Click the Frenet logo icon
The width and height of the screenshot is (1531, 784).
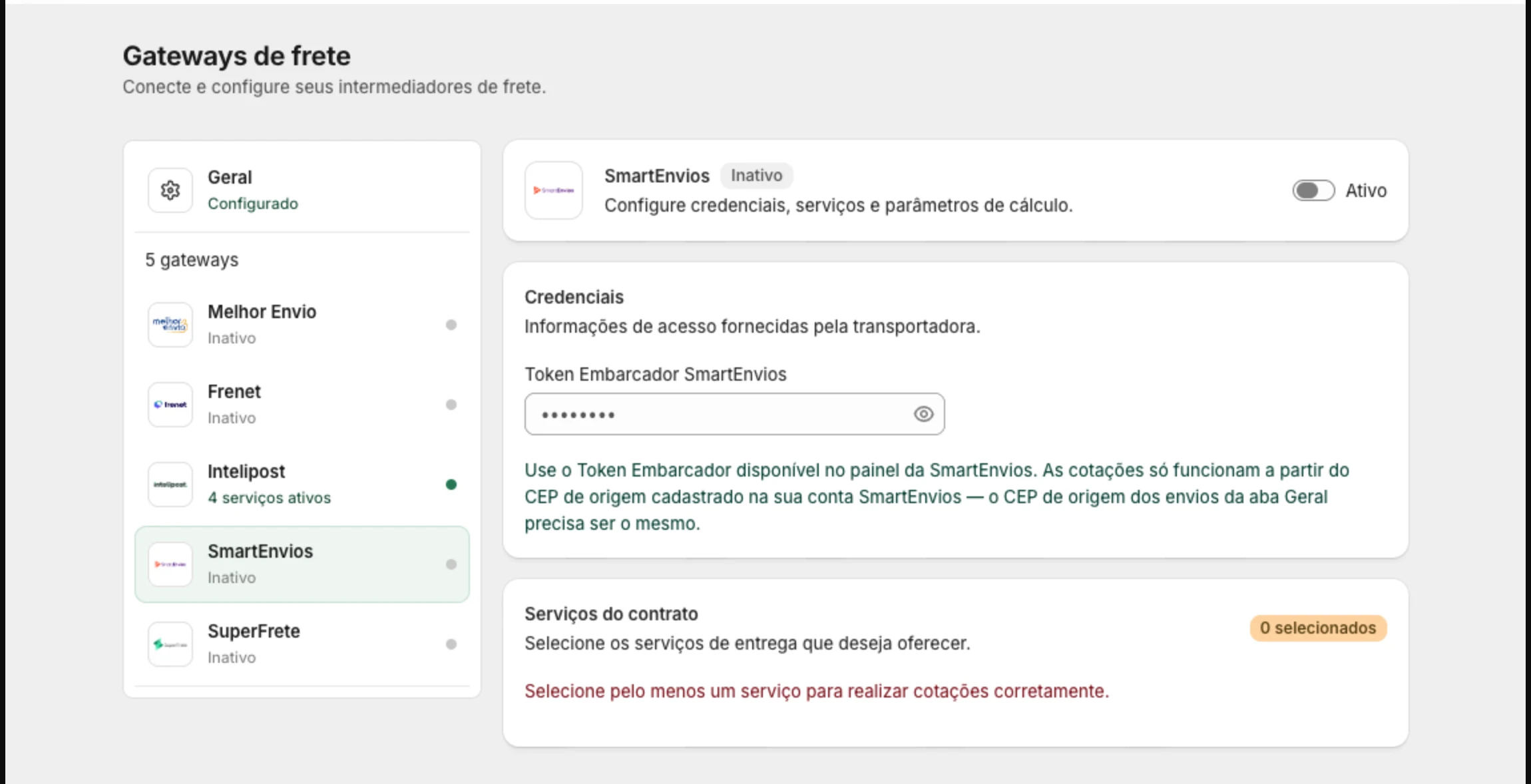click(170, 405)
